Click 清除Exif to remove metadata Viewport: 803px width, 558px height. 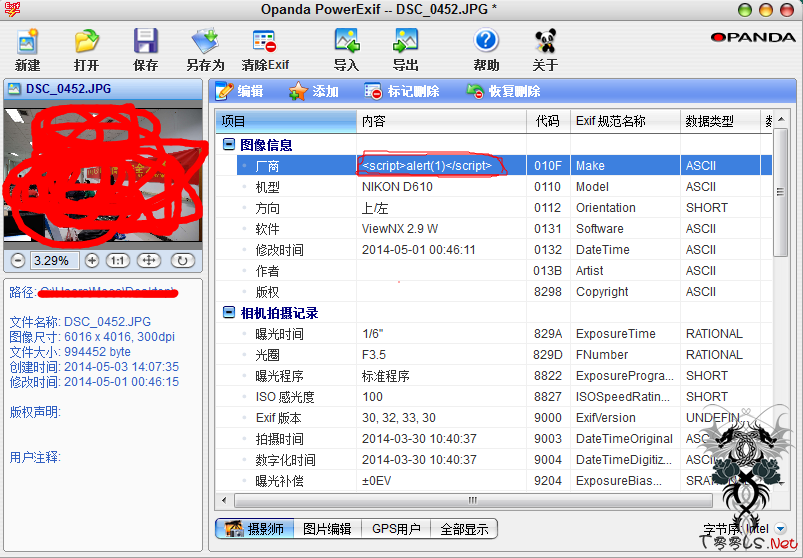(x=265, y=49)
